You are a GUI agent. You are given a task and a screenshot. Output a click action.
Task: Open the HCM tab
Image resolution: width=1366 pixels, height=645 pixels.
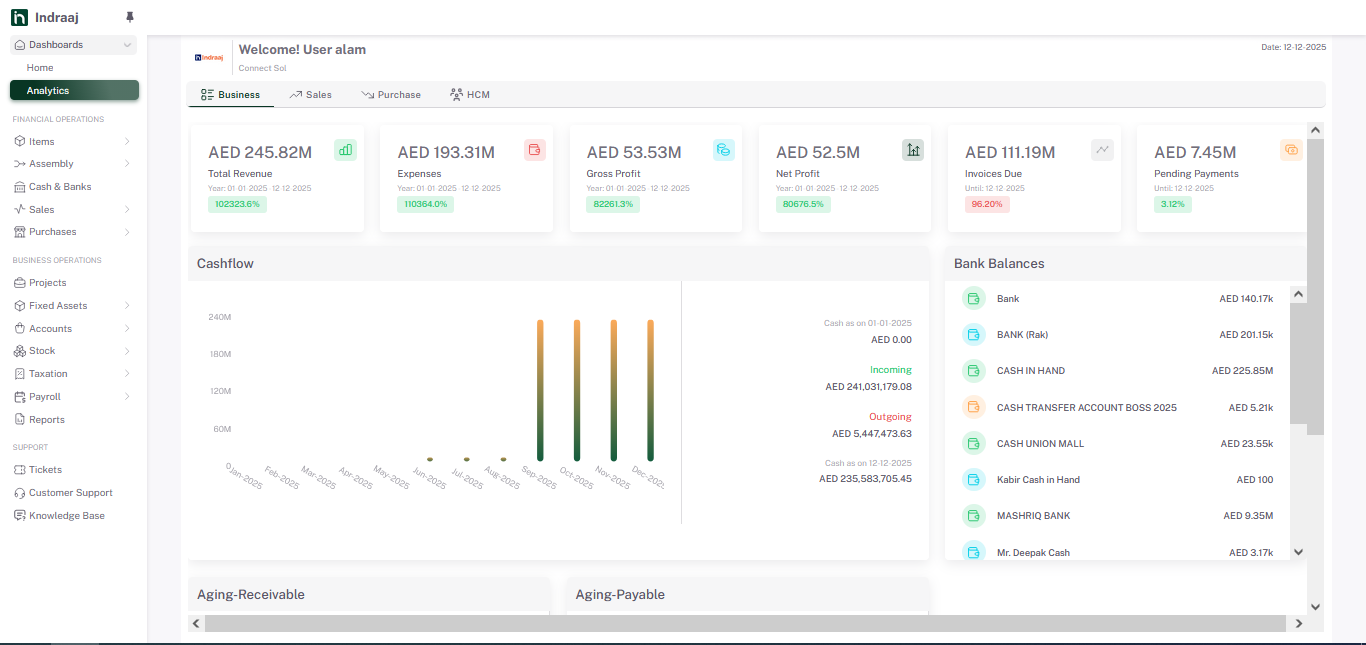coord(470,95)
